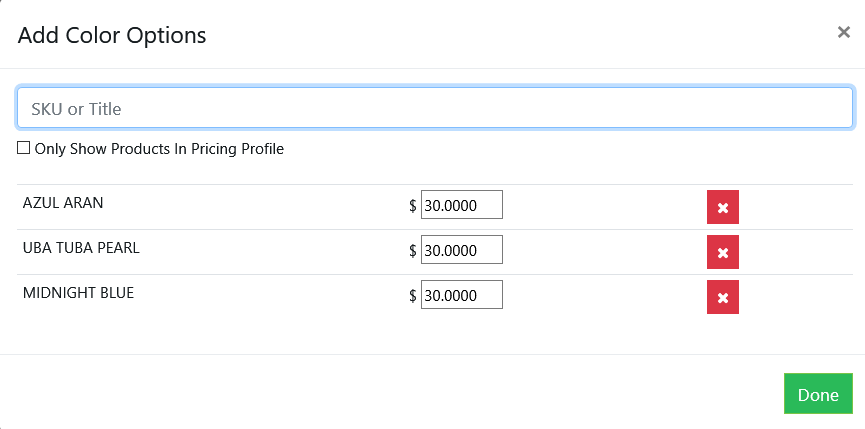Enable Only Show Products In Pricing Profile checkbox
The height and width of the screenshot is (429, 865).
pos(24,148)
